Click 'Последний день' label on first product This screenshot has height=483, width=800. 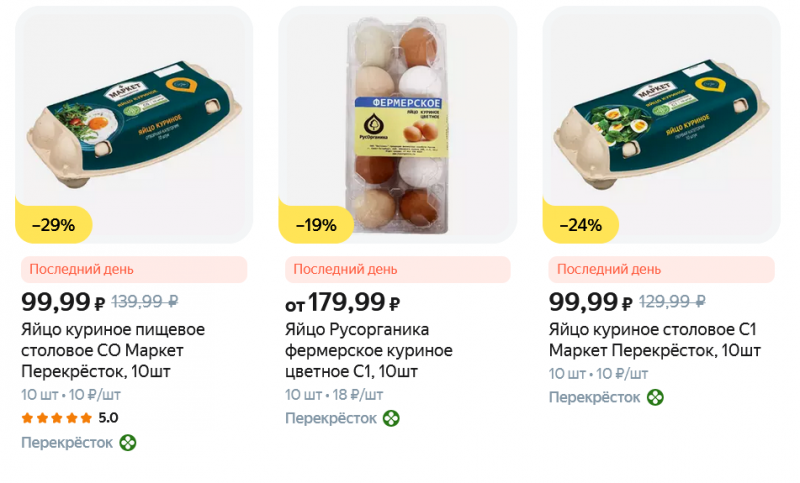81,269
